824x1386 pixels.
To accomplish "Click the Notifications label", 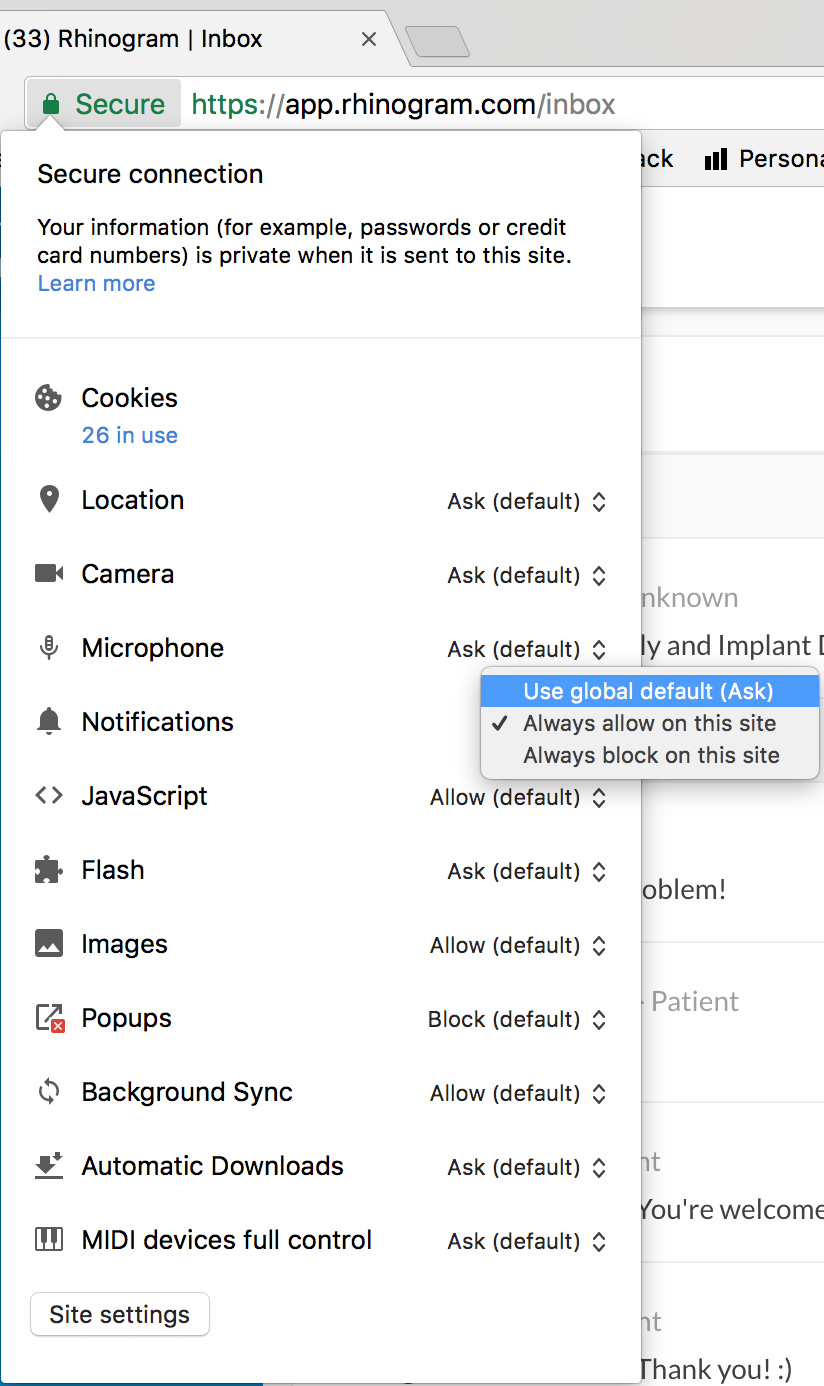I will (158, 722).
